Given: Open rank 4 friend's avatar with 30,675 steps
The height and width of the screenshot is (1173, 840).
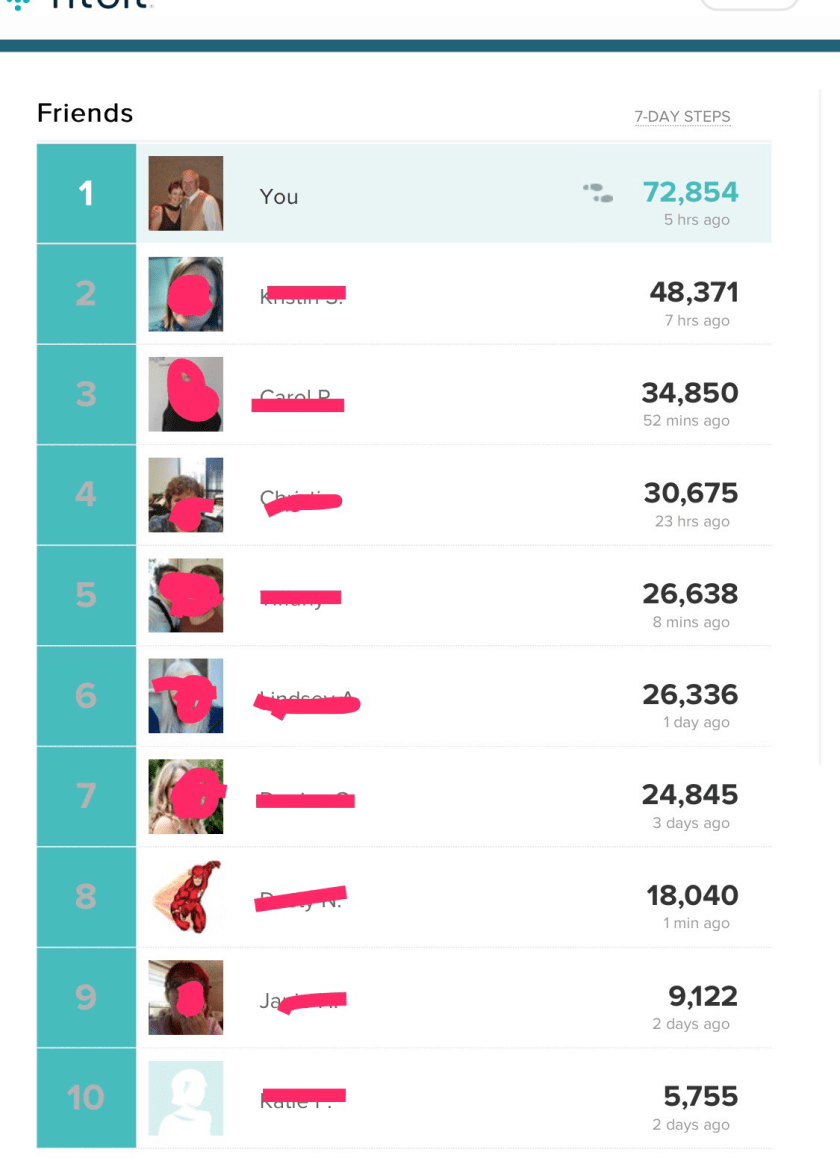Looking at the screenshot, I should tap(186, 495).
